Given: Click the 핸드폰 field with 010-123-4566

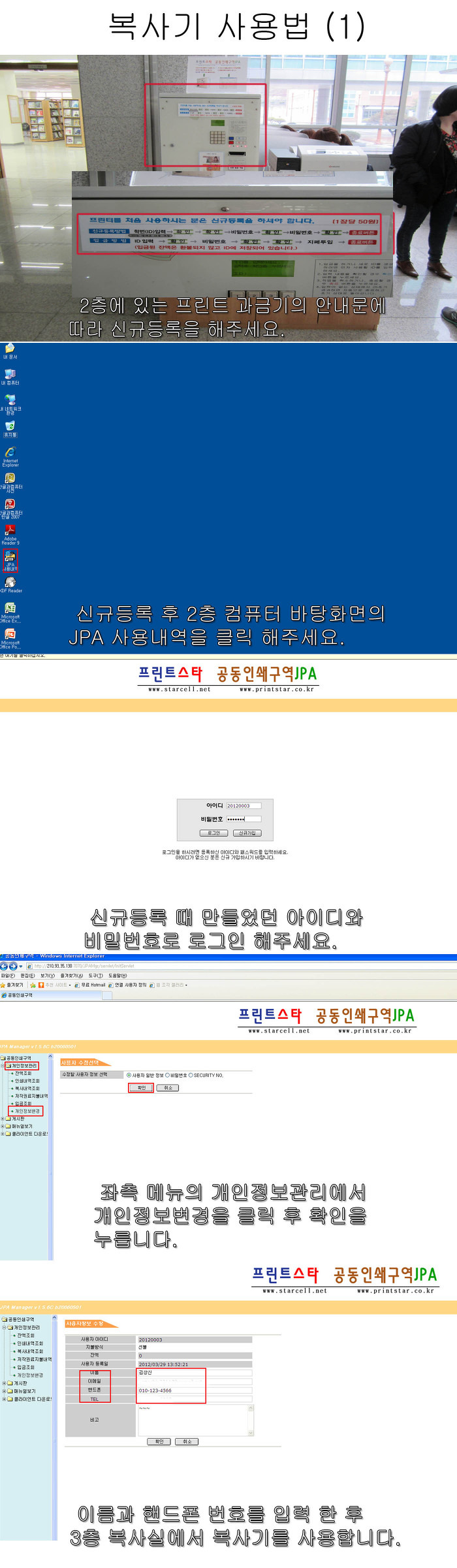Looking at the screenshot, I should 195,1390.
